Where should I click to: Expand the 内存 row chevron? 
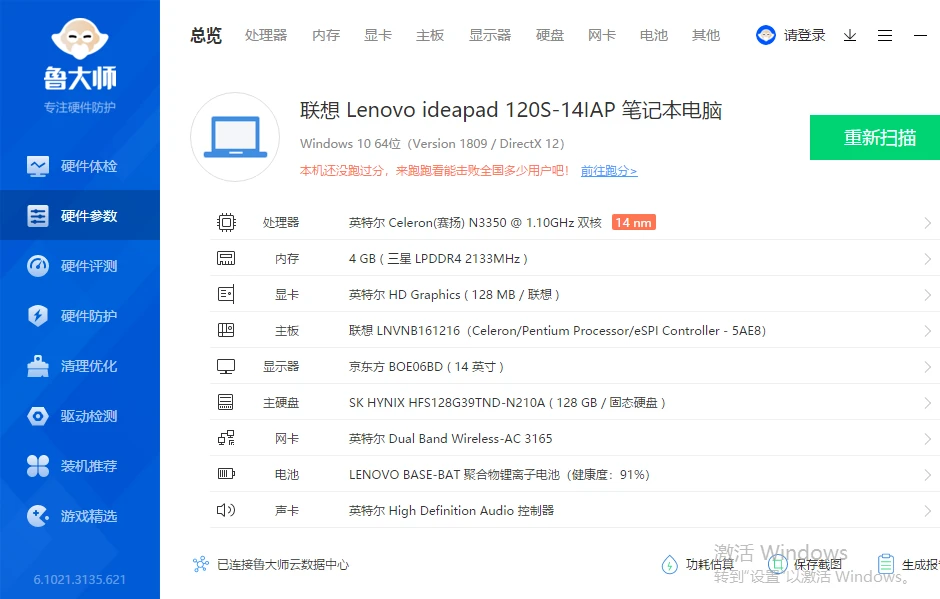pos(927,259)
